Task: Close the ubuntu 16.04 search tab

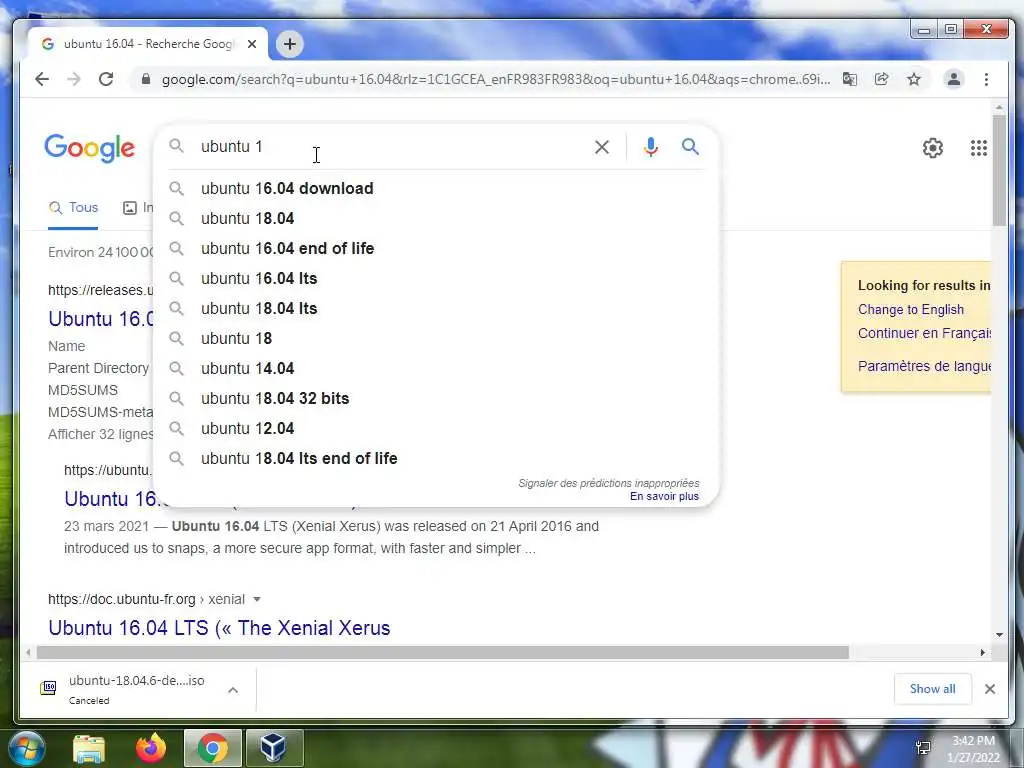Action: click(x=252, y=44)
